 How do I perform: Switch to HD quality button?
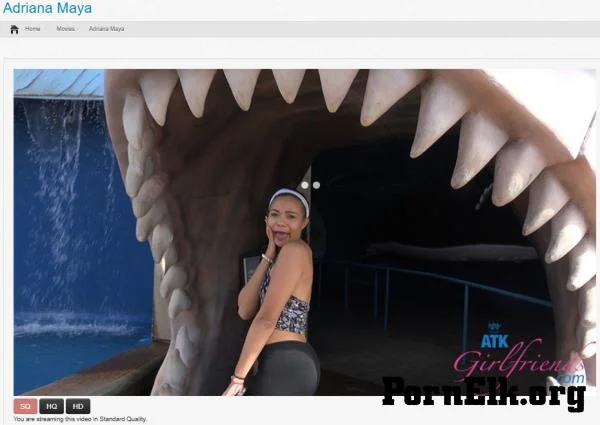pos(78,406)
